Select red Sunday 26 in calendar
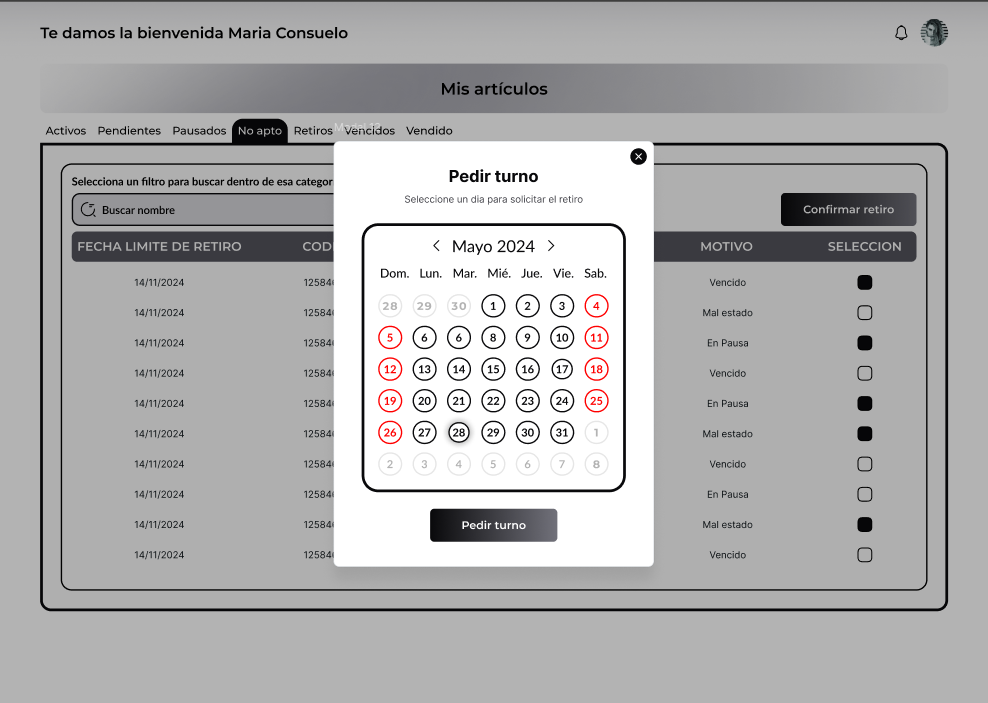The image size is (988, 703). pos(390,433)
